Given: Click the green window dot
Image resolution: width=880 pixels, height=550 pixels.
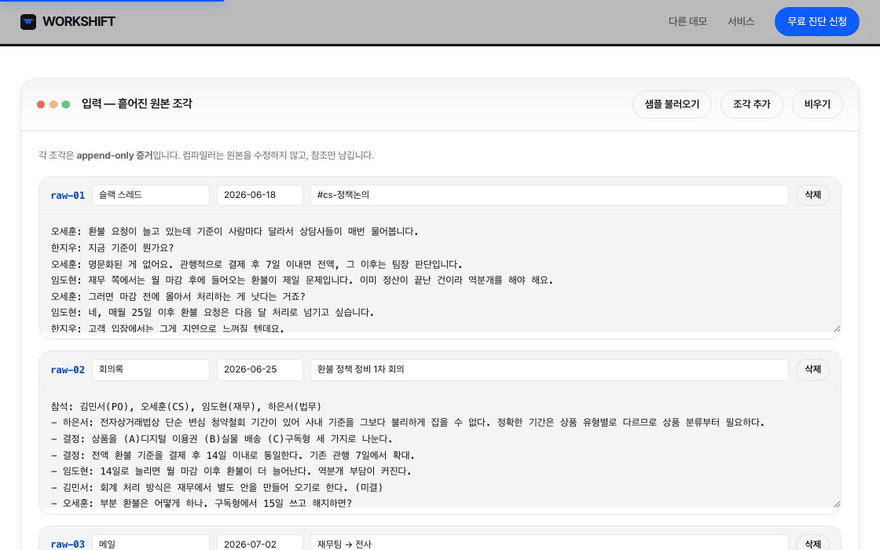Looking at the screenshot, I should click(66, 104).
